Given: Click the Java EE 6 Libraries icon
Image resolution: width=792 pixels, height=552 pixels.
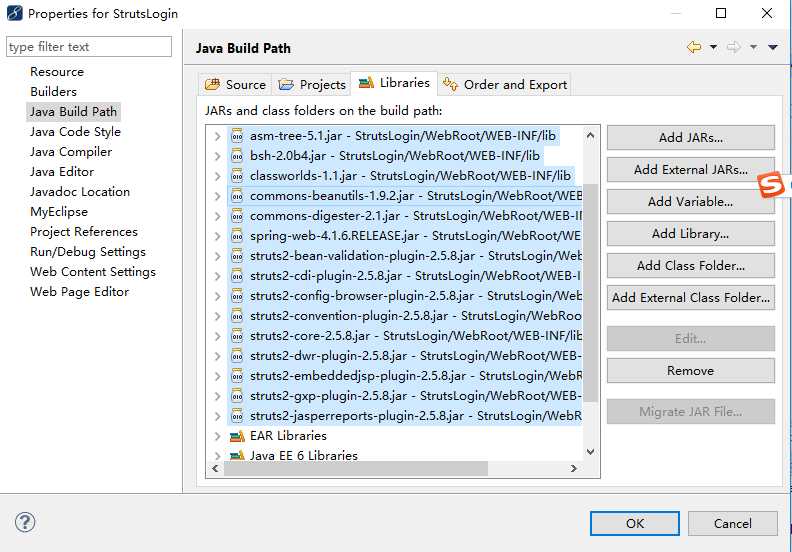Looking at the screenshot, I should tap(237, 456).
